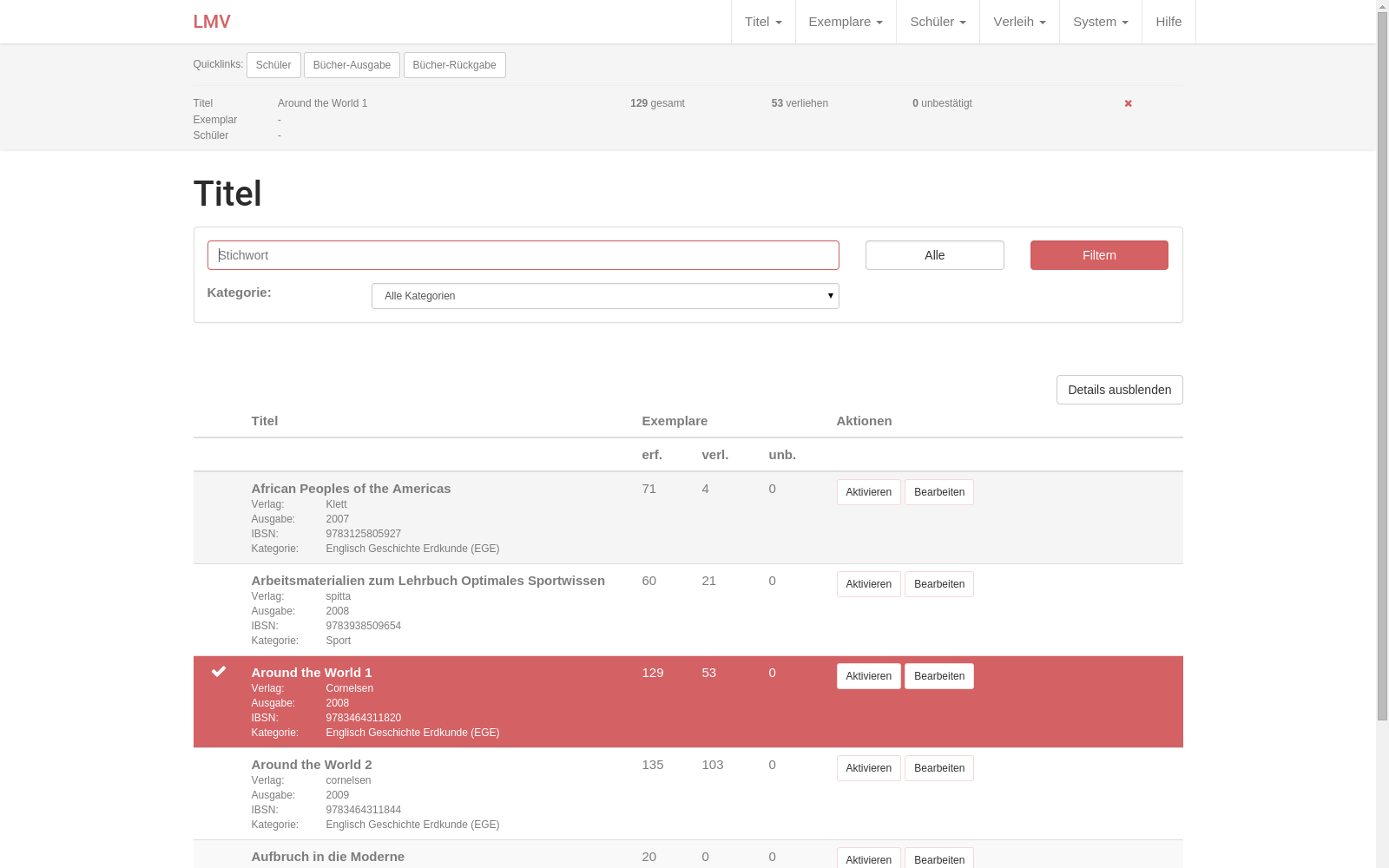Open the Bücher-Ausgabe quicklink
Screen dimensions: 1389x868
352,65
